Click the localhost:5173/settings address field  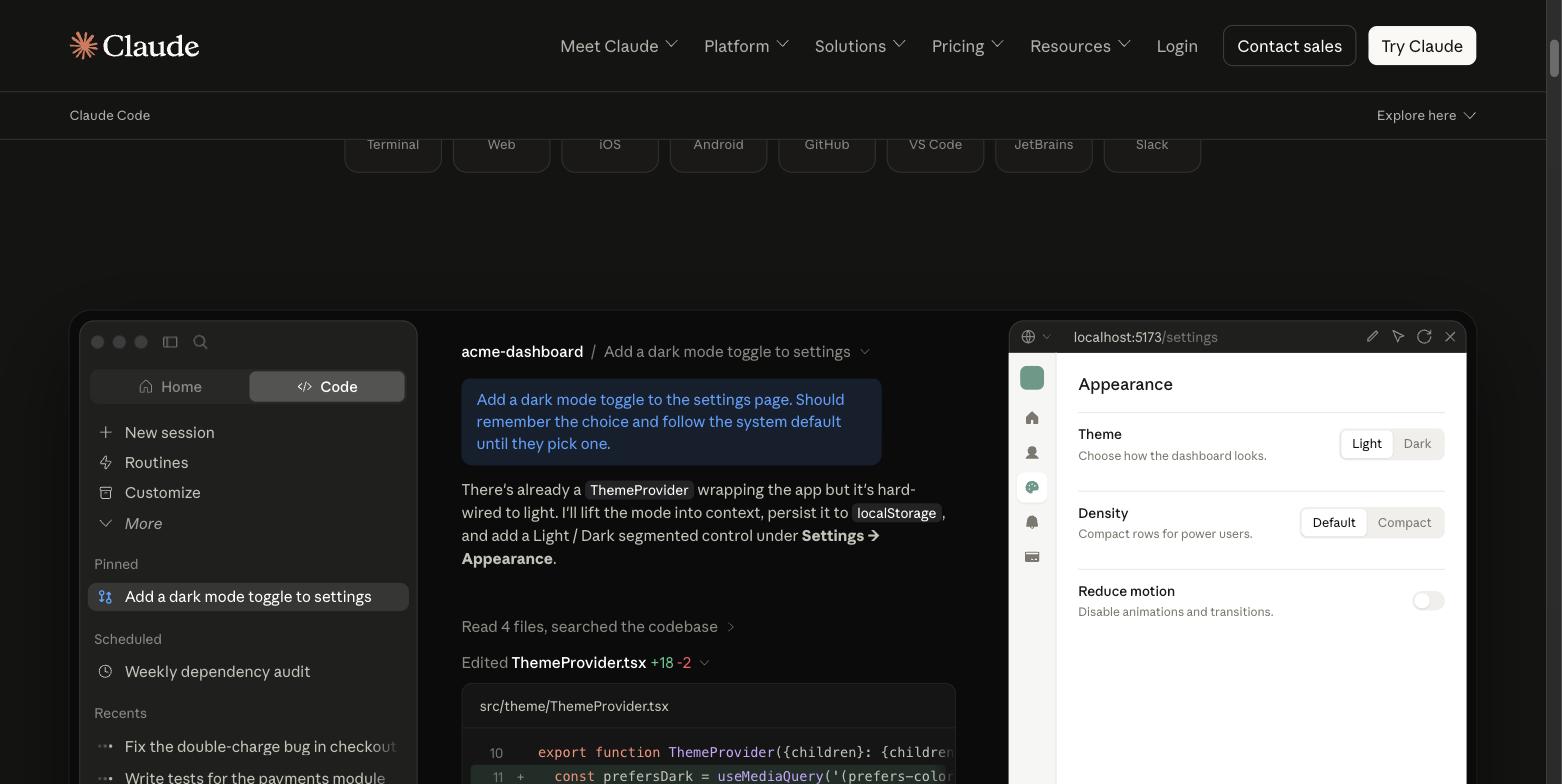(x=1145, y=337)
